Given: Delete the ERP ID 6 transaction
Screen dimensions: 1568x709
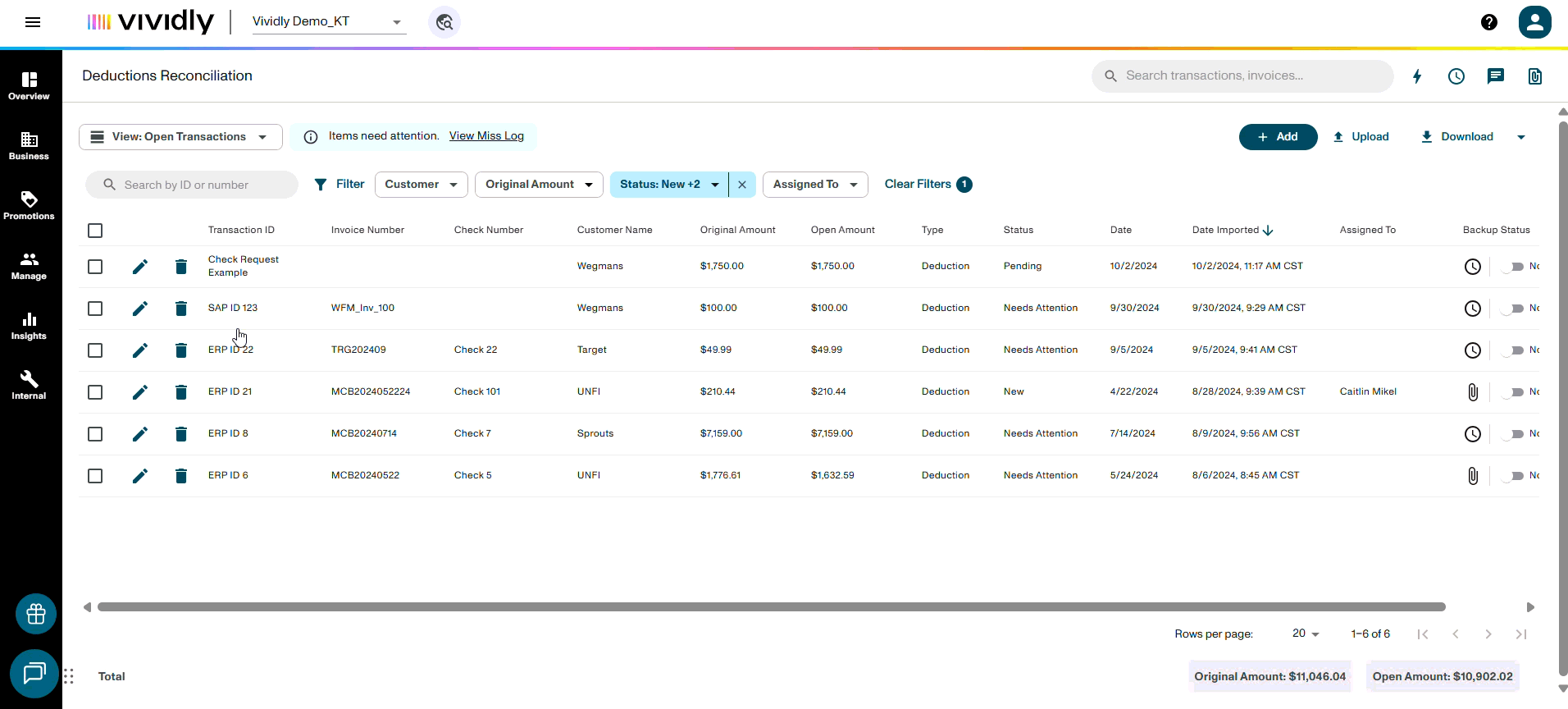Looking at the screenshot, I should pyautogui.click(x=181, y=476).
